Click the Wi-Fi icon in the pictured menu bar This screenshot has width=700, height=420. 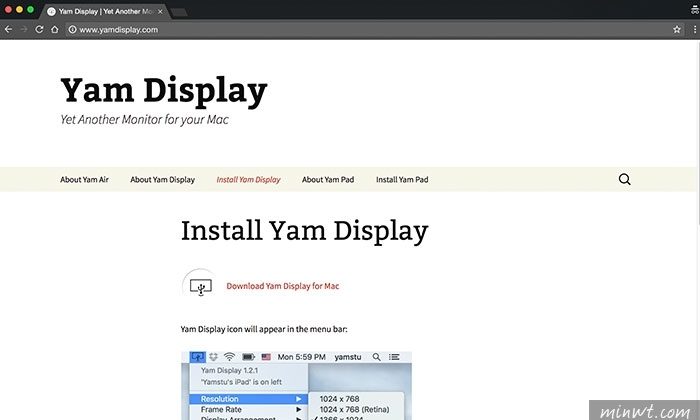pyautogui.click(x=228, y=357)
